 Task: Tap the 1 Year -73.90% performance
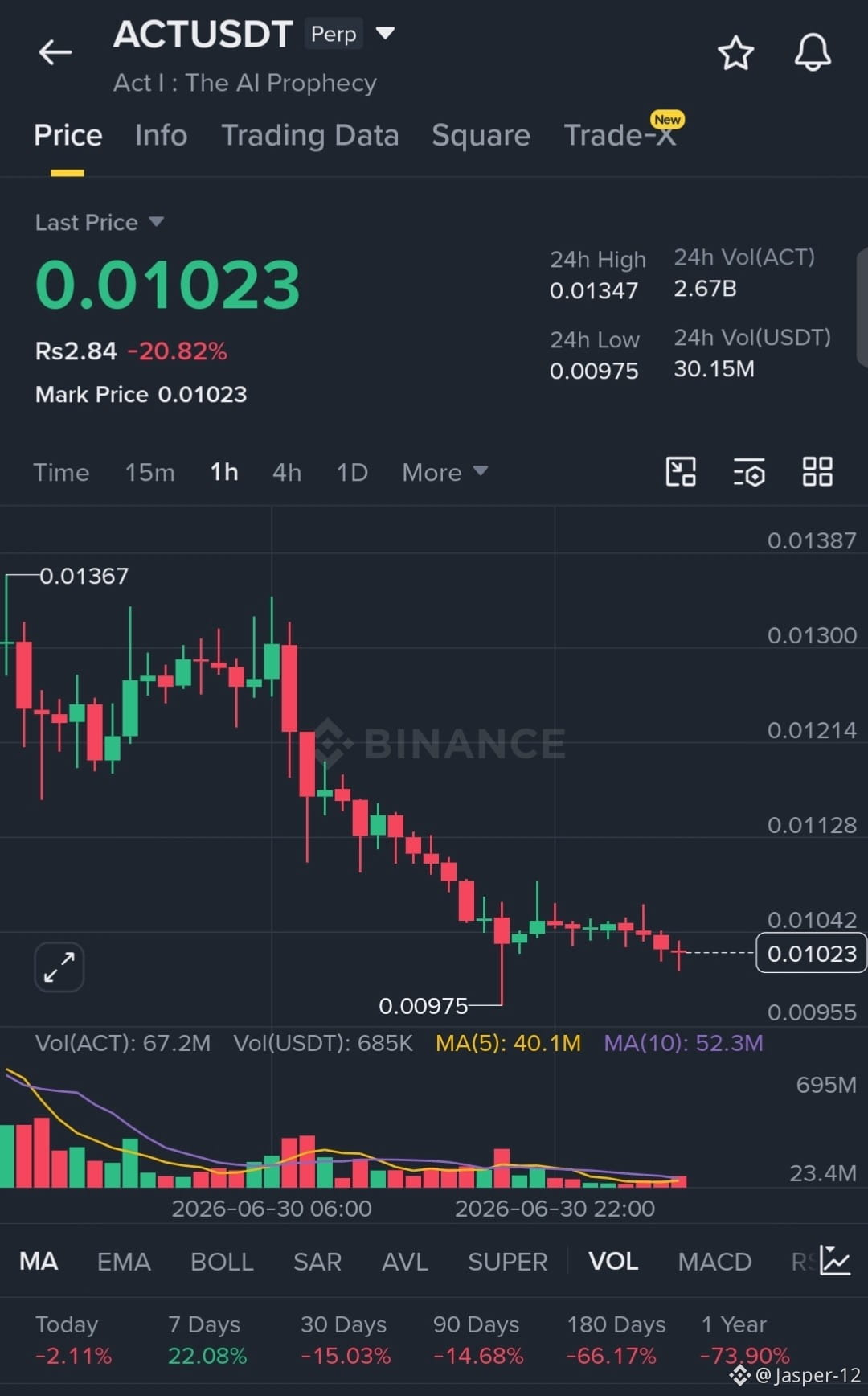(x=744, y=1340)
